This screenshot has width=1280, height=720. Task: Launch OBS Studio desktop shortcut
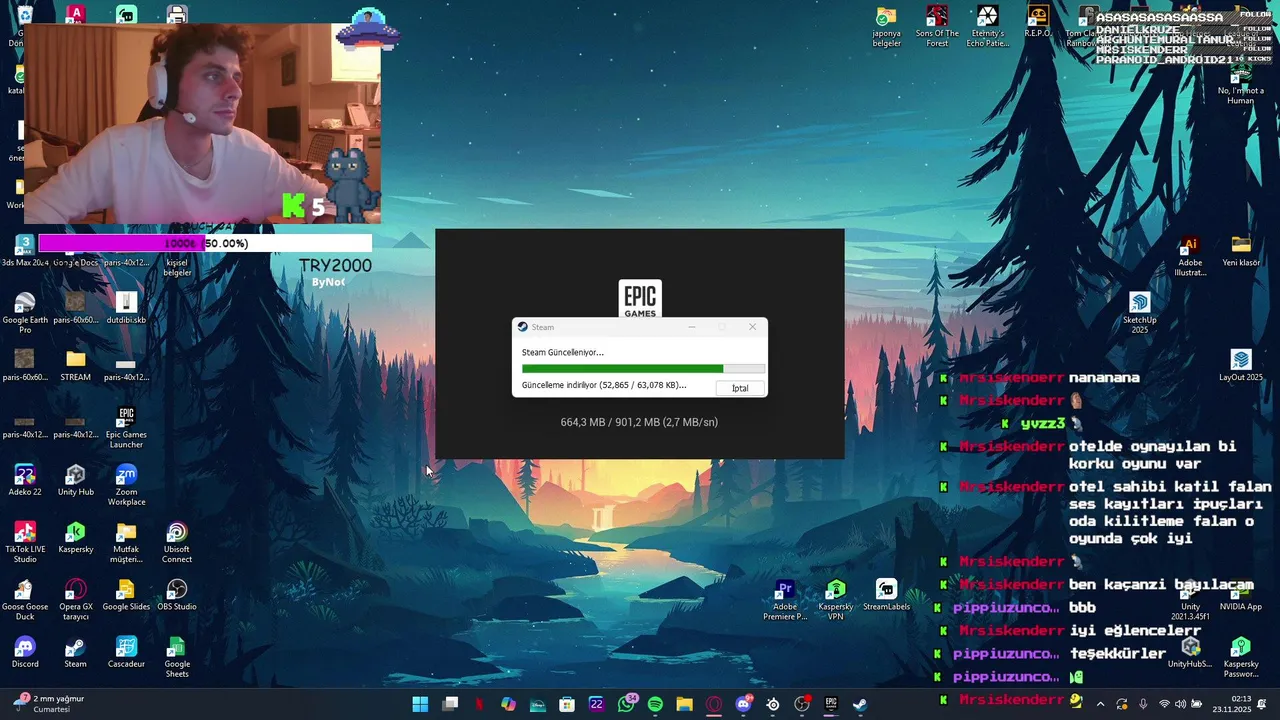(x=177, y=594)
